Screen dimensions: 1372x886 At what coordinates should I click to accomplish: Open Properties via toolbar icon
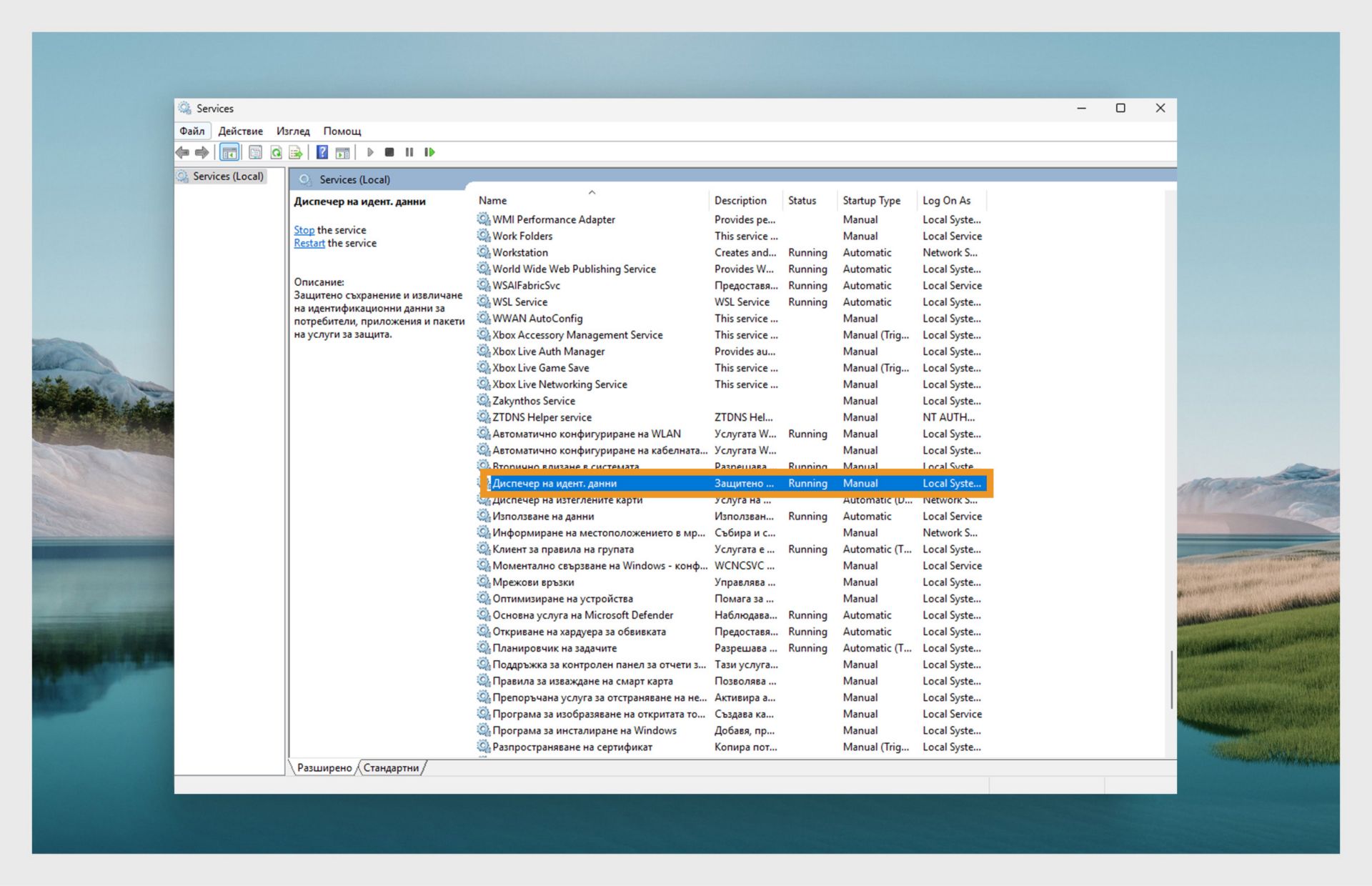click(255, 152)
